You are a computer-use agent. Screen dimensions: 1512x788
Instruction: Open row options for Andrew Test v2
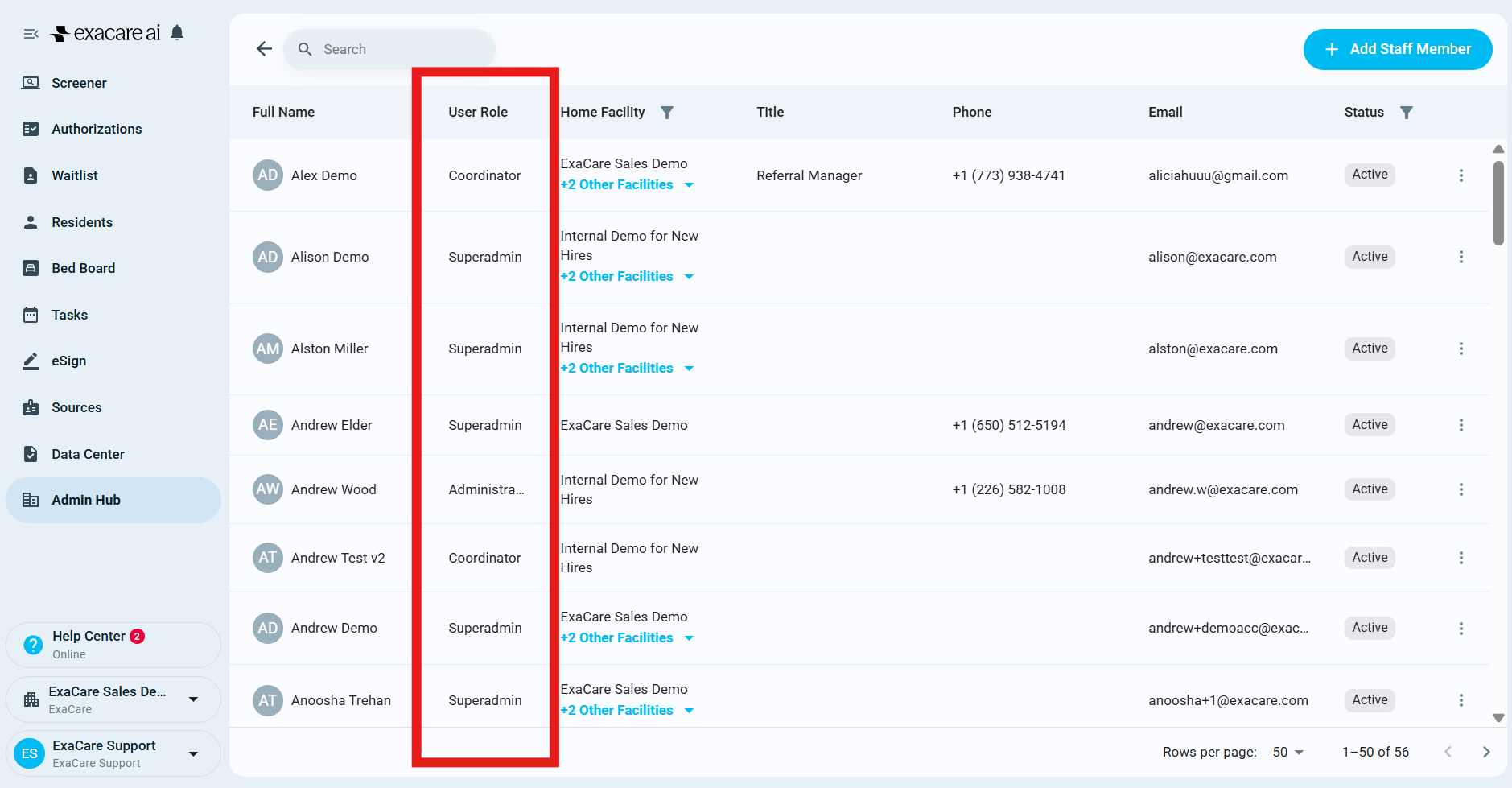click(x=1461, y=558)
